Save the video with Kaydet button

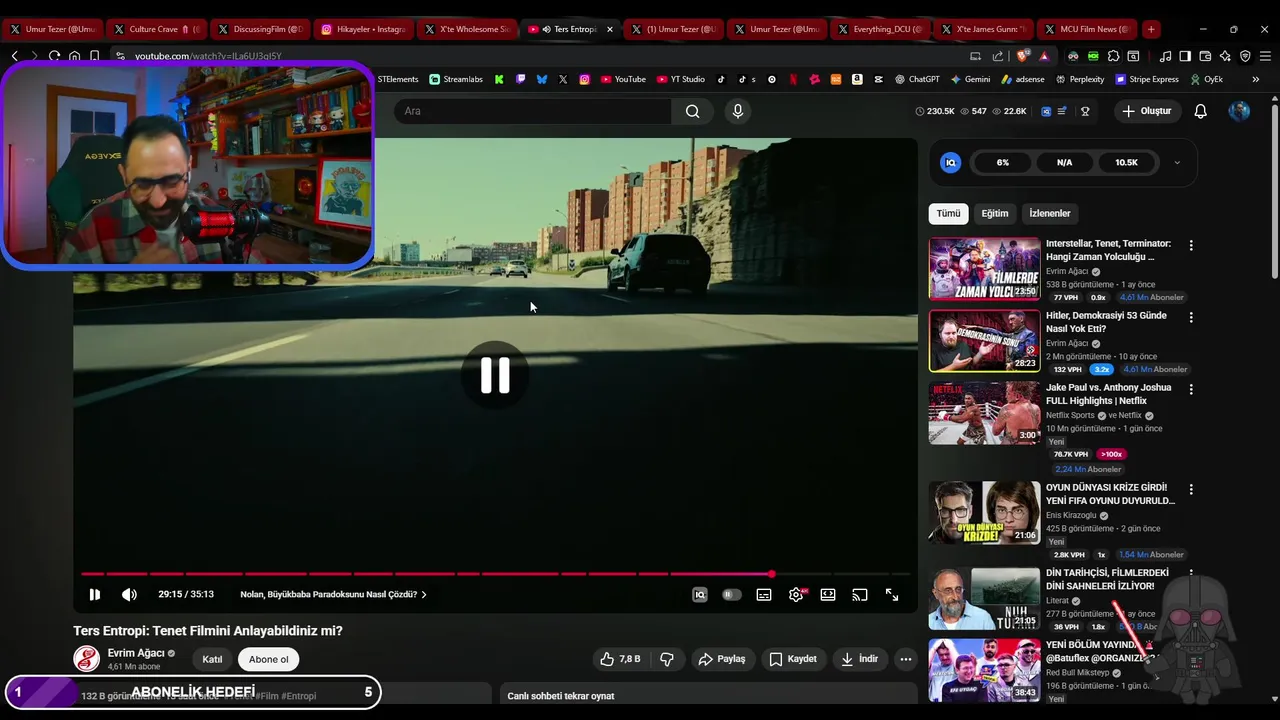click(x=793, y=659)
